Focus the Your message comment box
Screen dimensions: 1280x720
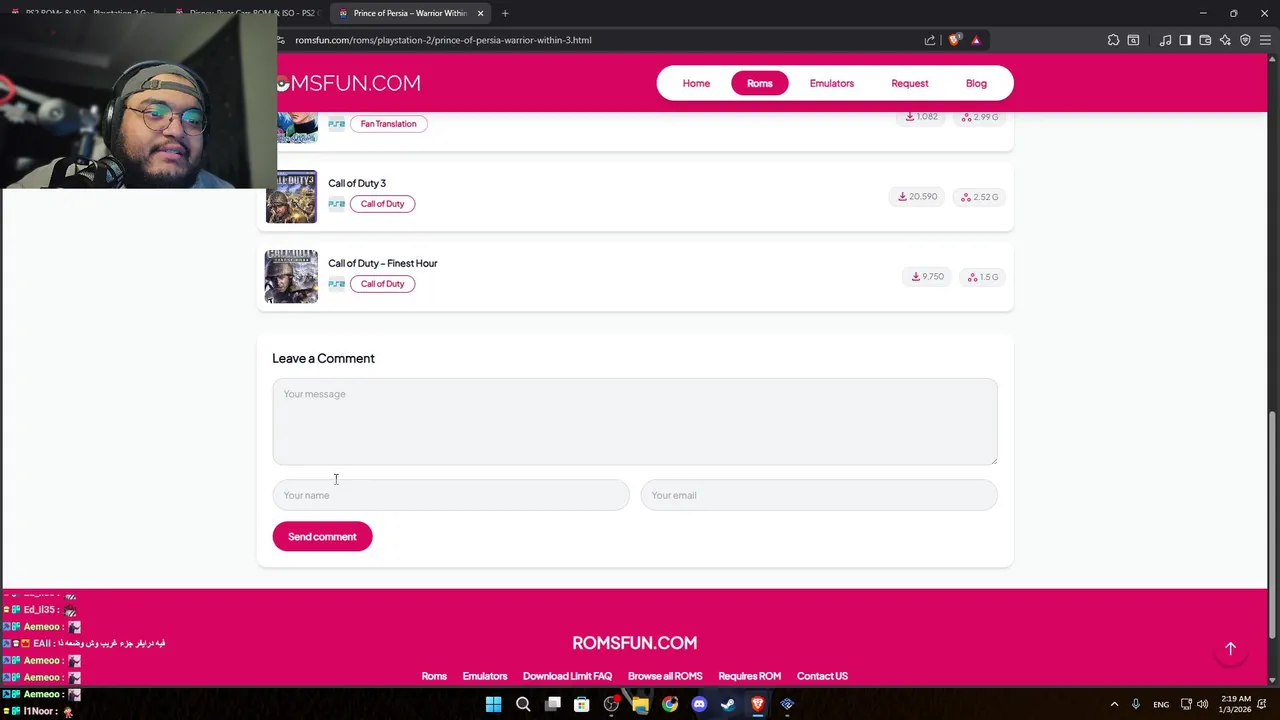635,421
